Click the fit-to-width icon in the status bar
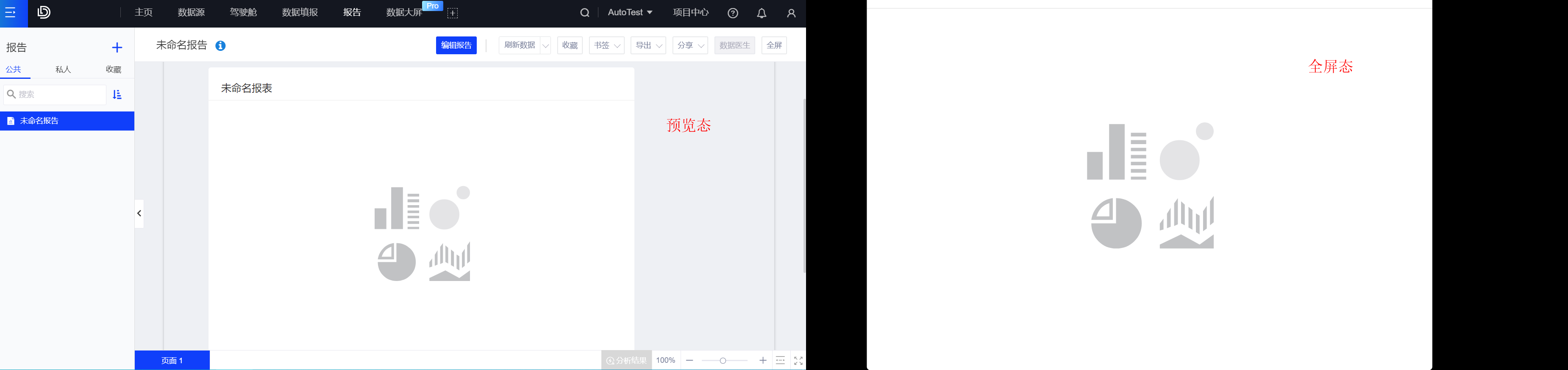The image size is (1568, 370). [780, 360]
